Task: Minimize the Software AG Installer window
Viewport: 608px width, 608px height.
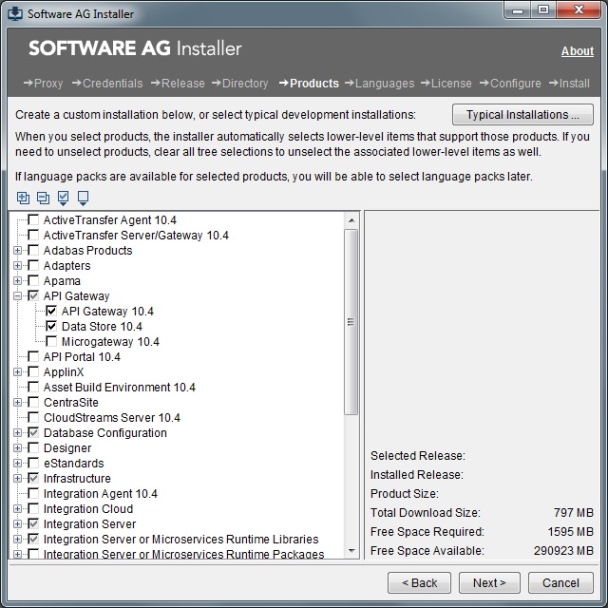Action: click(x=518, y=10)
